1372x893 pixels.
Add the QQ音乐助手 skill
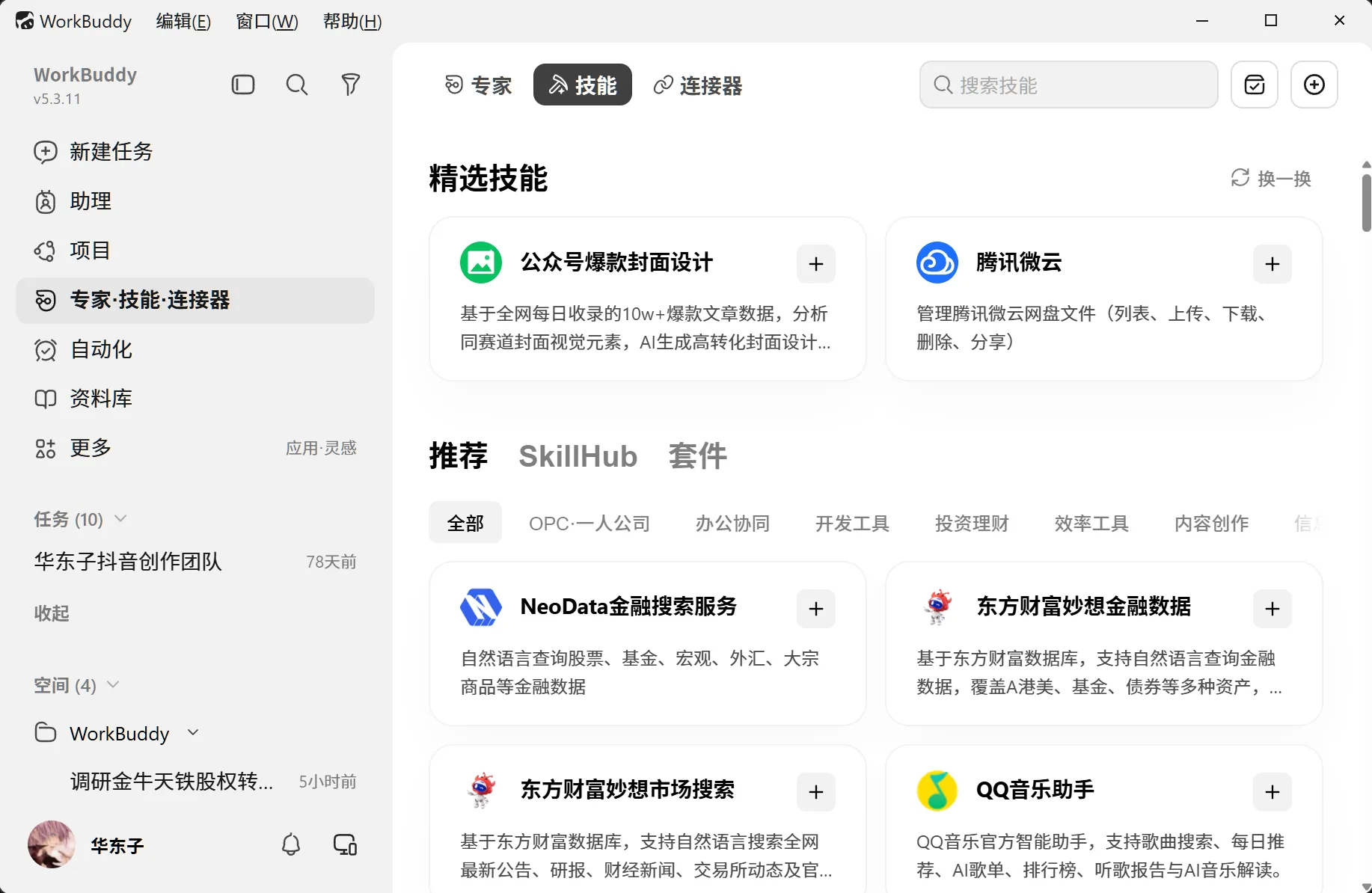1273,792
